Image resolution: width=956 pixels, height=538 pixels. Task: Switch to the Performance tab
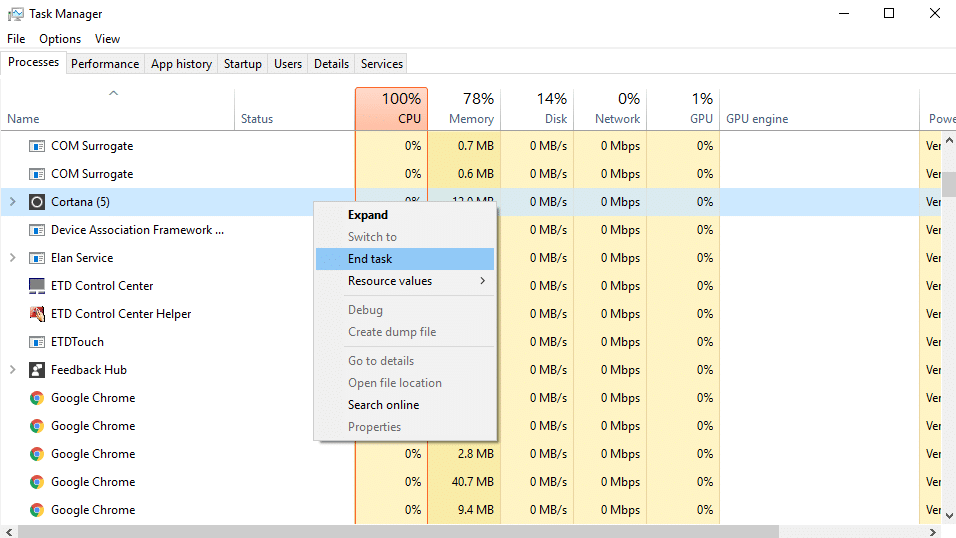(x=105, y=63)
